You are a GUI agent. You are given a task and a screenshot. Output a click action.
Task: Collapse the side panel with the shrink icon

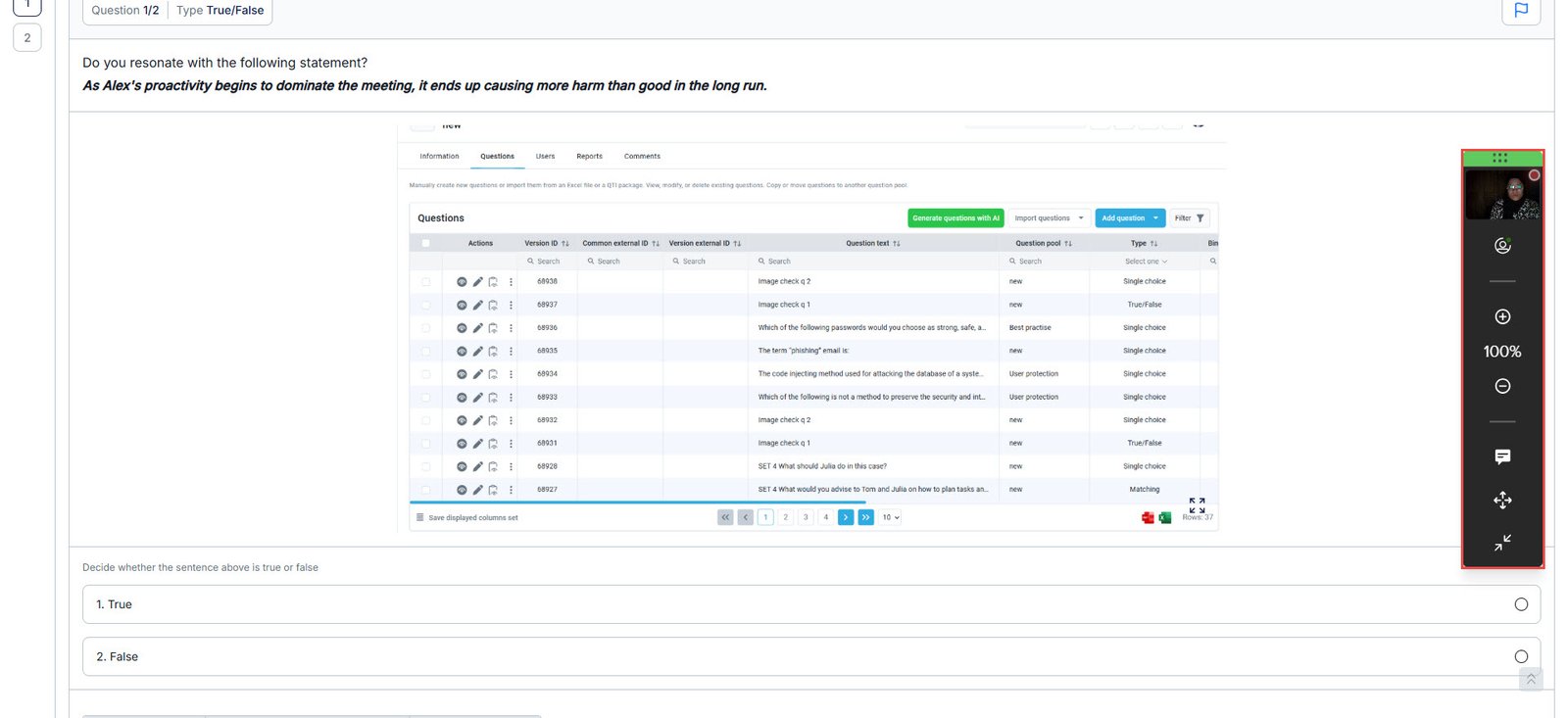[1501, 542]
